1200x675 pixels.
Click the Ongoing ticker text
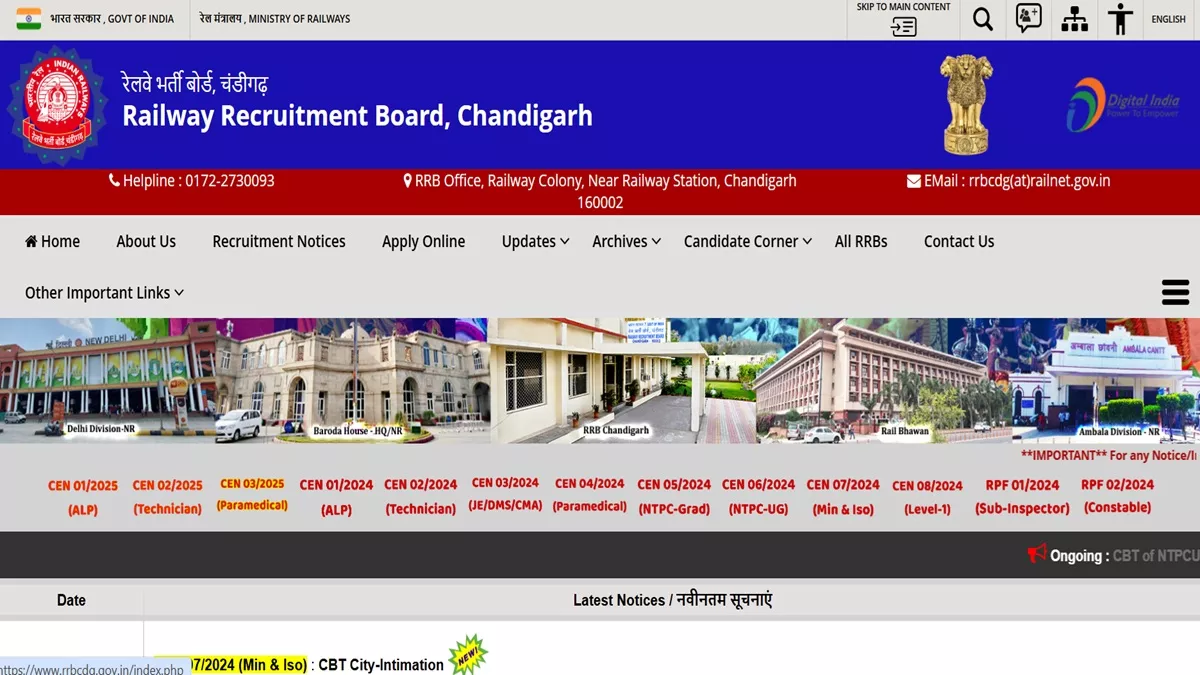[x=1124, y=556]
